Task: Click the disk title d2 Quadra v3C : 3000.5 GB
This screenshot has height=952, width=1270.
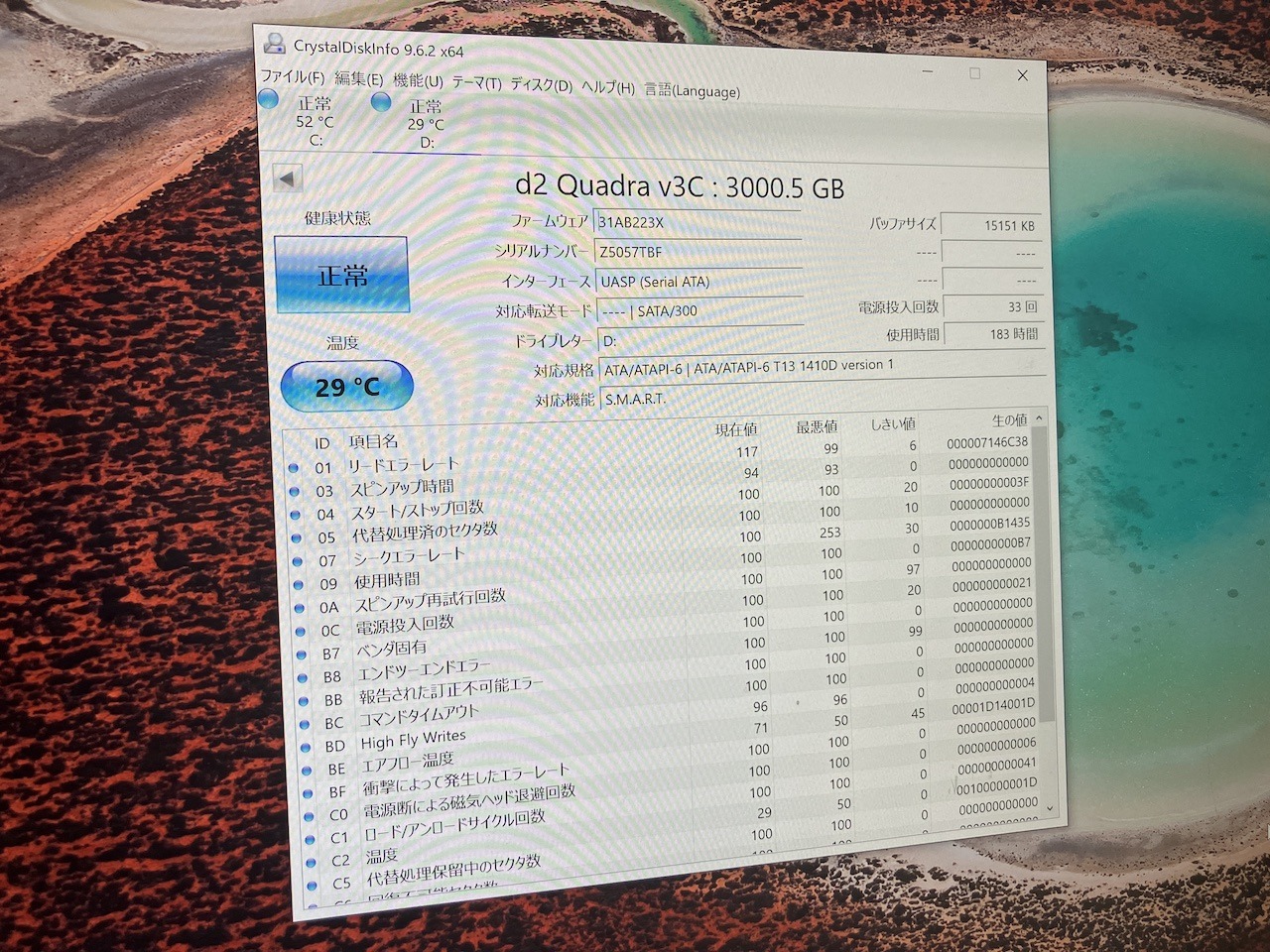Action: [x=680, y=185]
